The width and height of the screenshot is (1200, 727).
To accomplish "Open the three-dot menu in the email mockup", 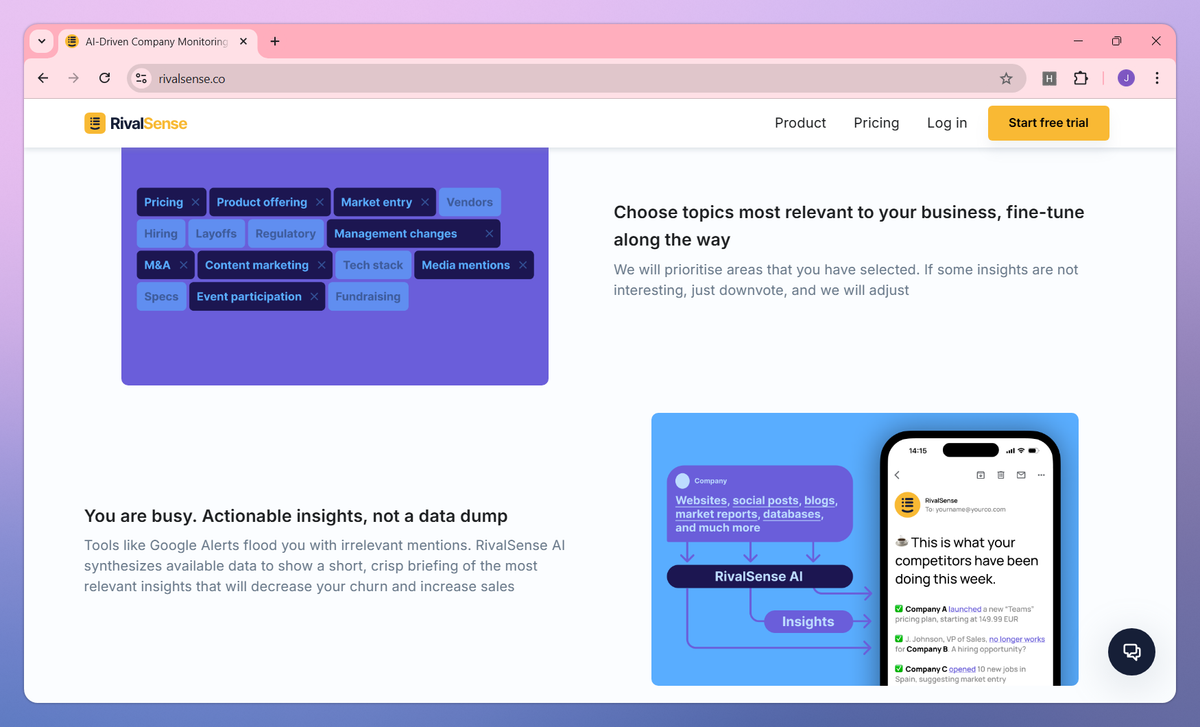I will tap(1042, 475).
